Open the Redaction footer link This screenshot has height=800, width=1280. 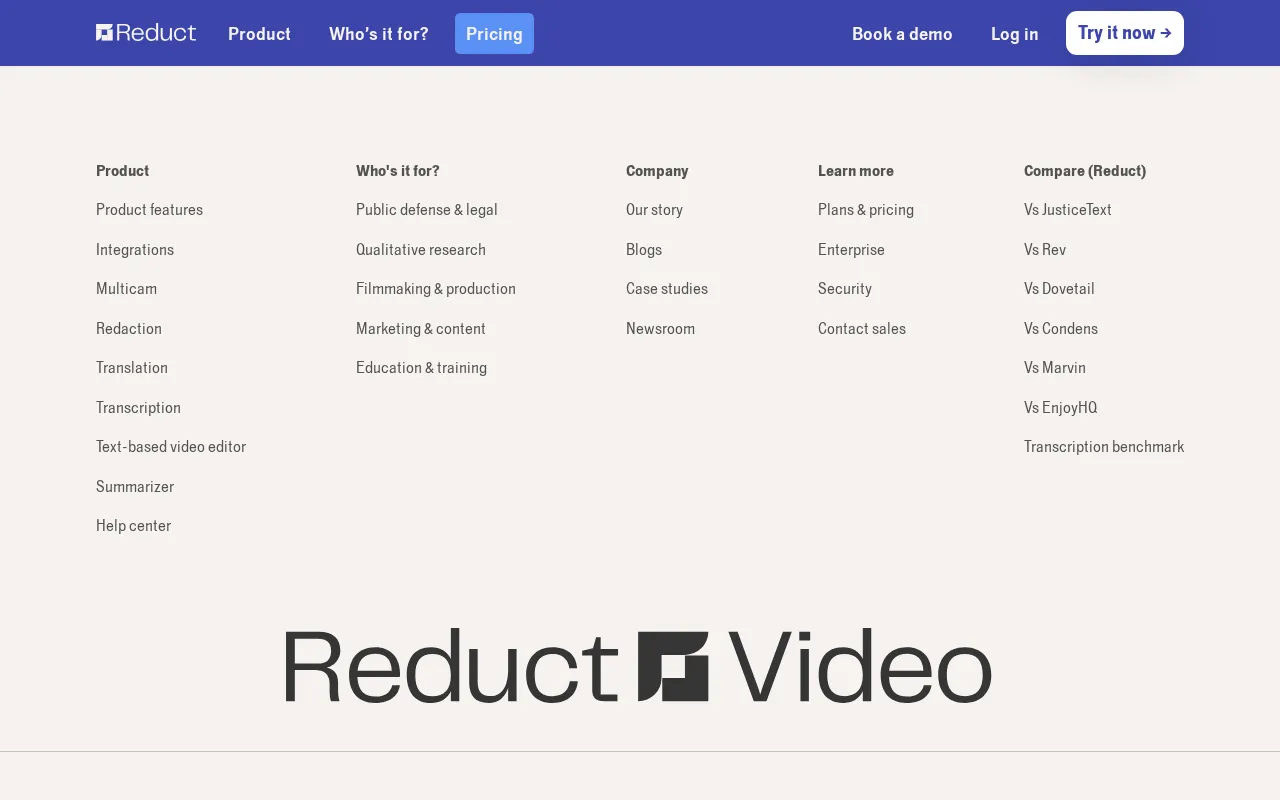click(129, 329)
